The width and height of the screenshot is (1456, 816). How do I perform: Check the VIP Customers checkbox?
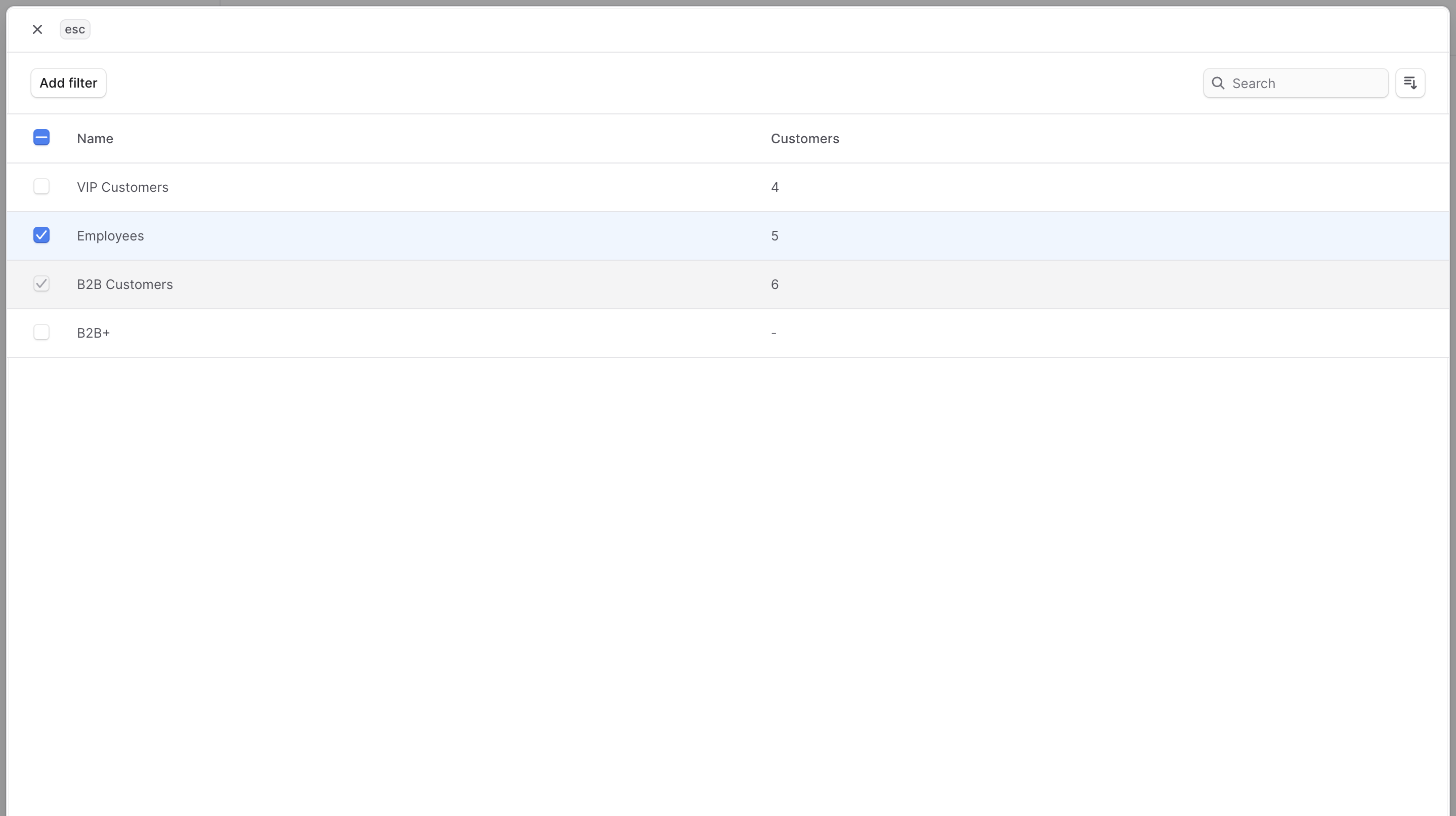tap(41, 187)
